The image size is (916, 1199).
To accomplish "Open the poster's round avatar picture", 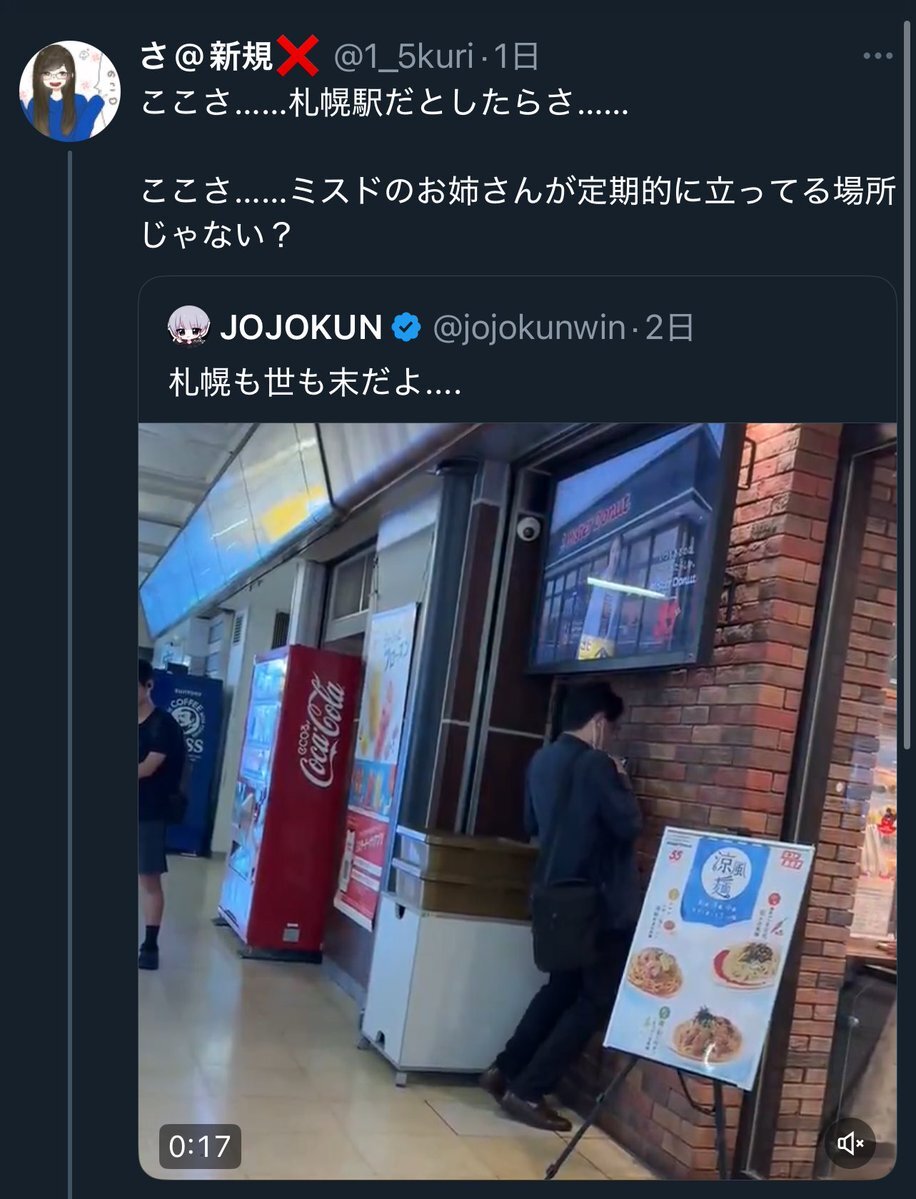I will [70, 91].
